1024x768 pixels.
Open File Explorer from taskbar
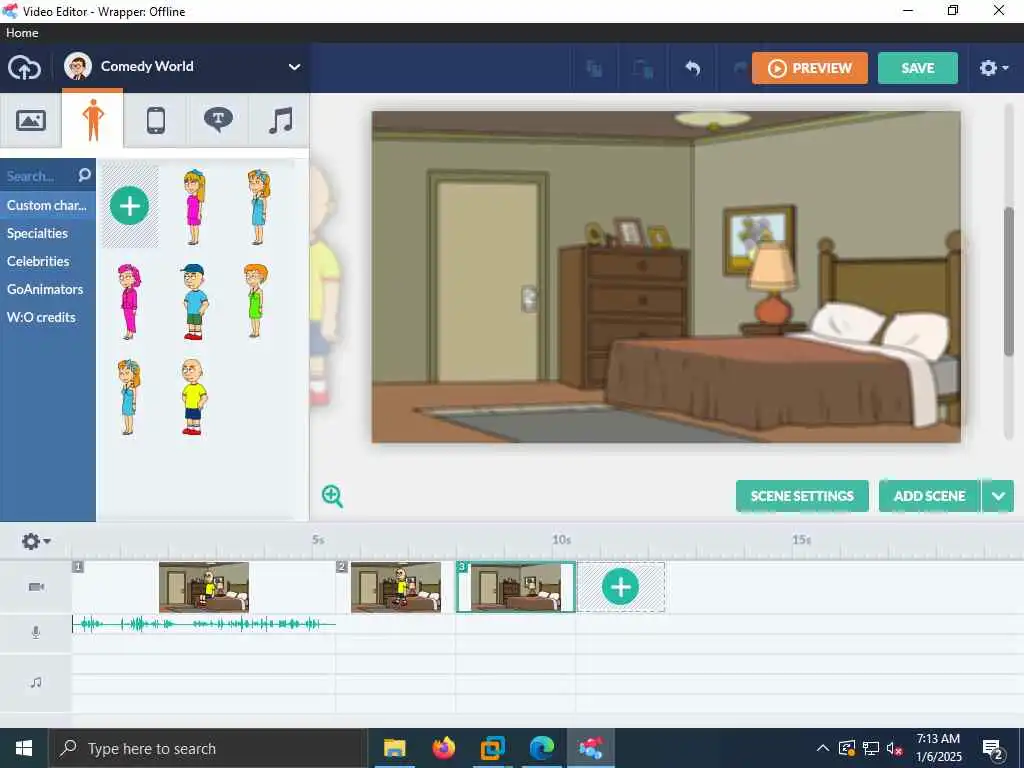coord(394,748)
